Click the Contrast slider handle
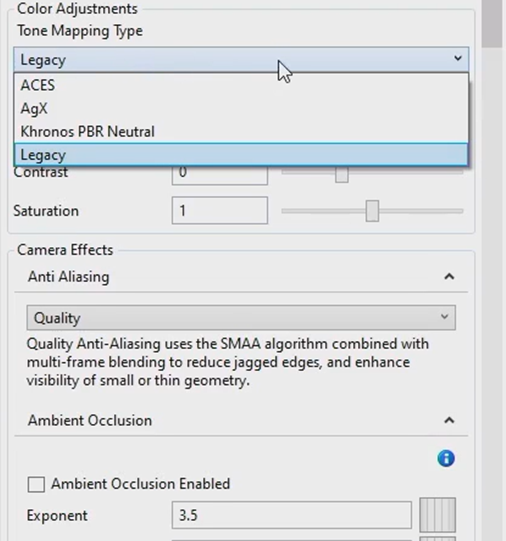This screenshot has height=541, width=506. [x=342, y=175]
